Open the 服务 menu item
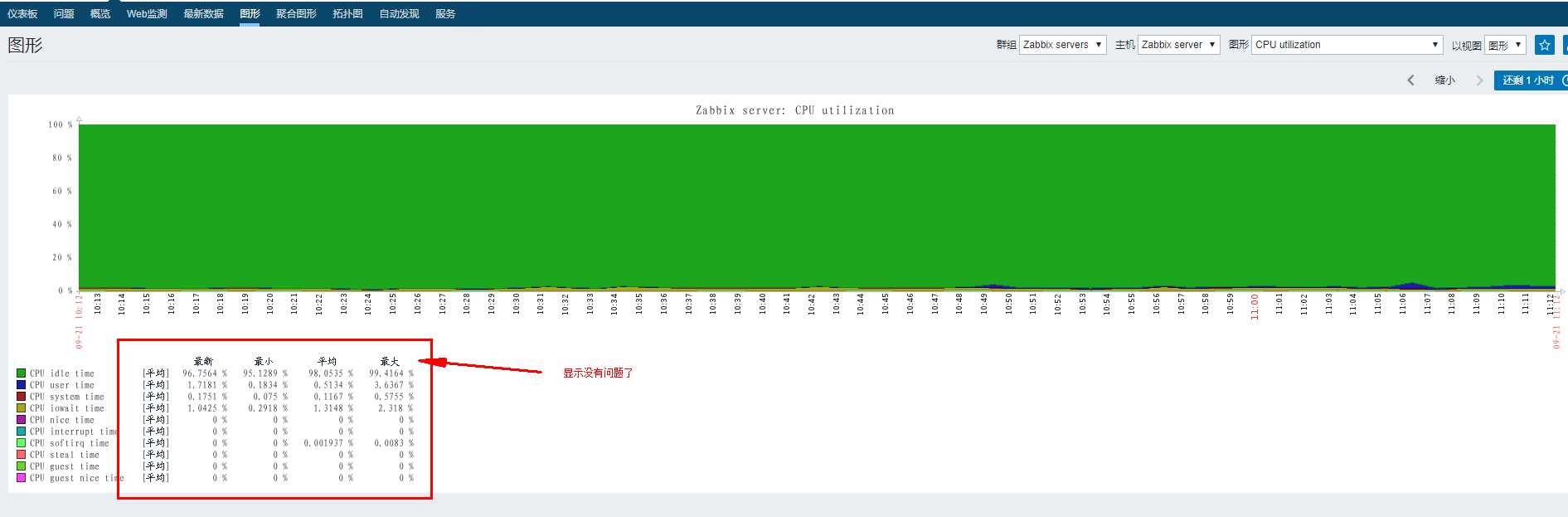 (445, 13)
